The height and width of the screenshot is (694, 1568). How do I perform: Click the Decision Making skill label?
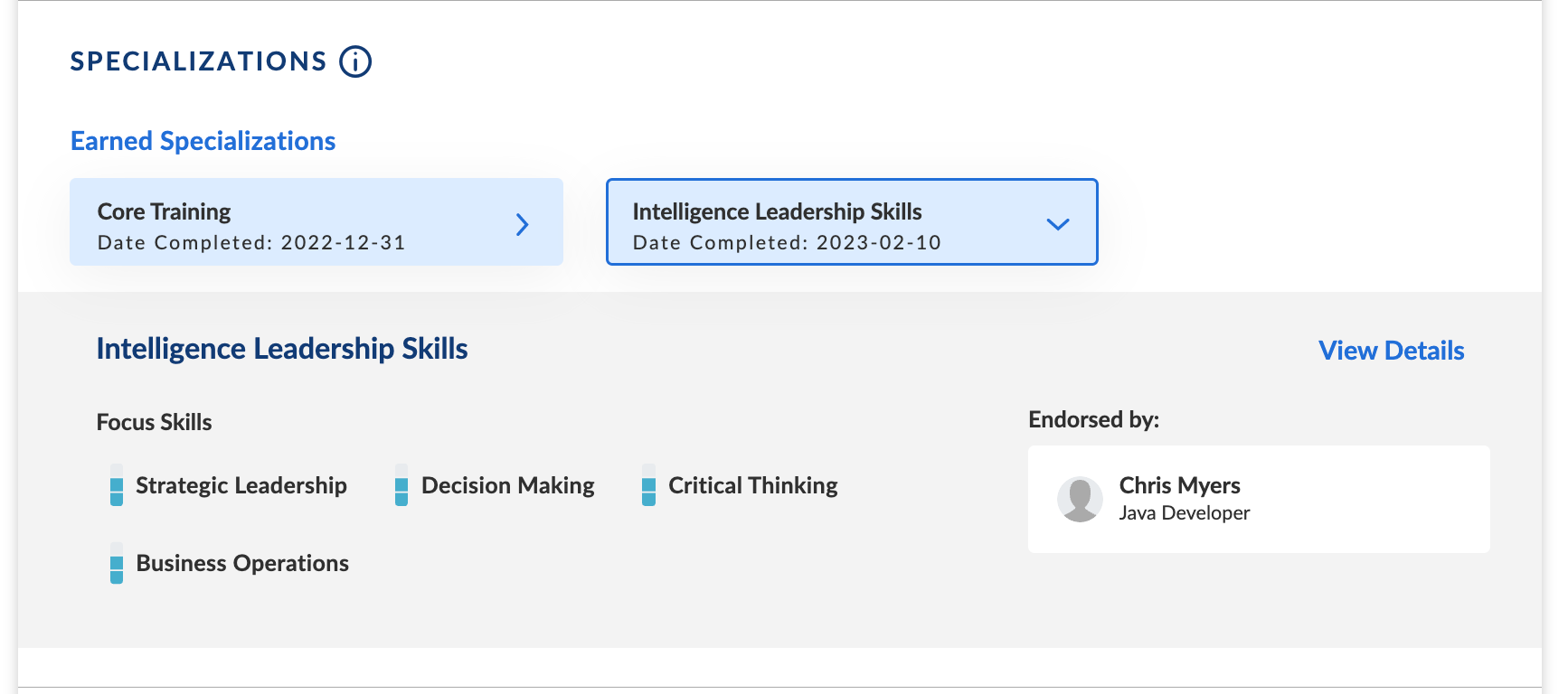click(x=508, y=485)
